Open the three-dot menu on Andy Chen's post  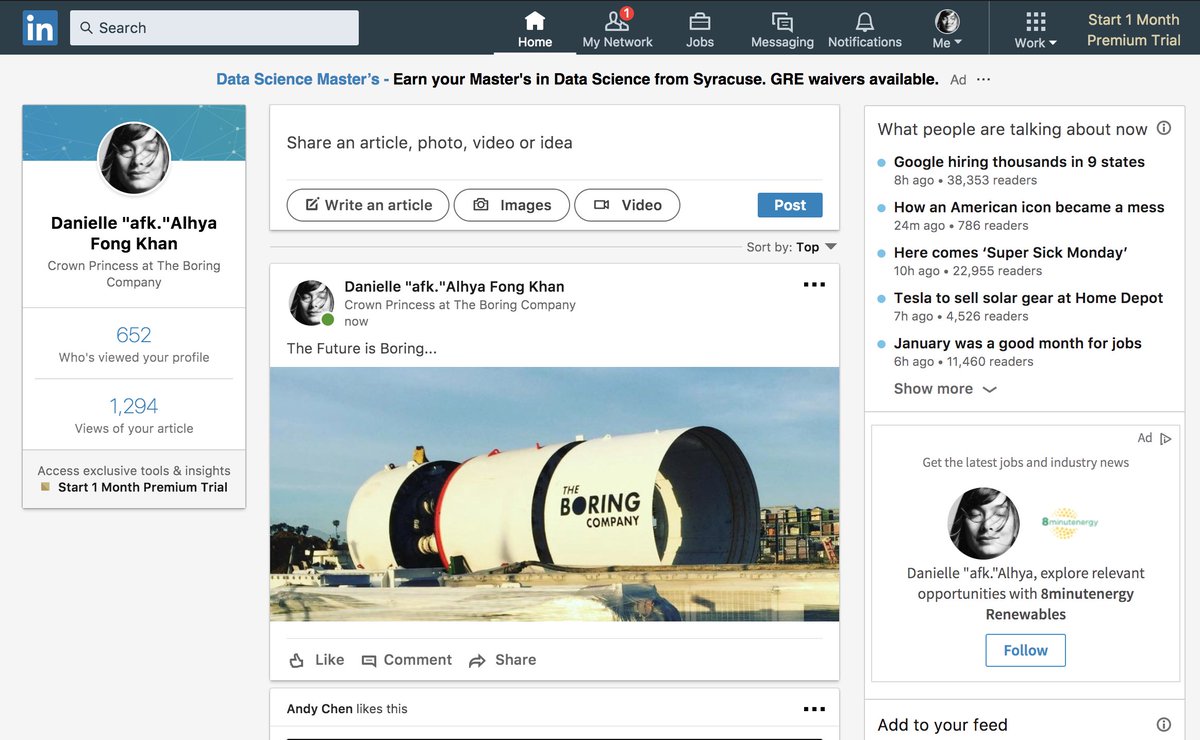pyautogui.click(x=814, y=709)
